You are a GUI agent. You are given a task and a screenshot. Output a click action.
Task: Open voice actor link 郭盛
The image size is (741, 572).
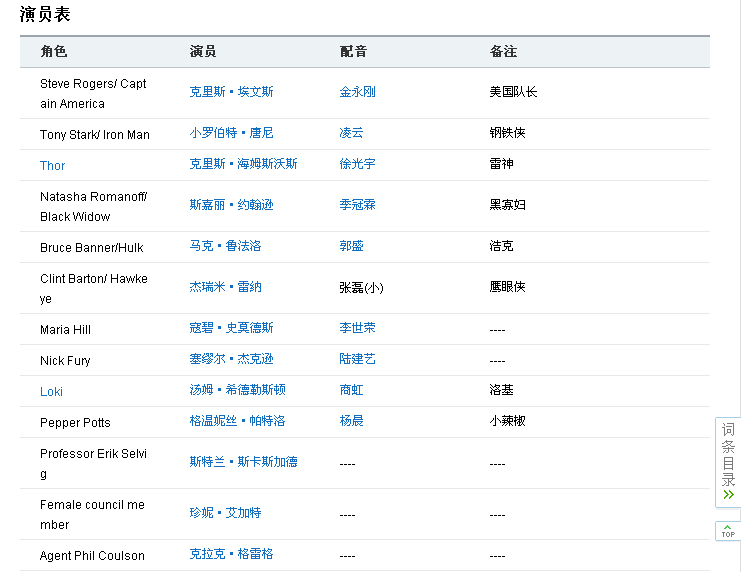click(351, 246)
